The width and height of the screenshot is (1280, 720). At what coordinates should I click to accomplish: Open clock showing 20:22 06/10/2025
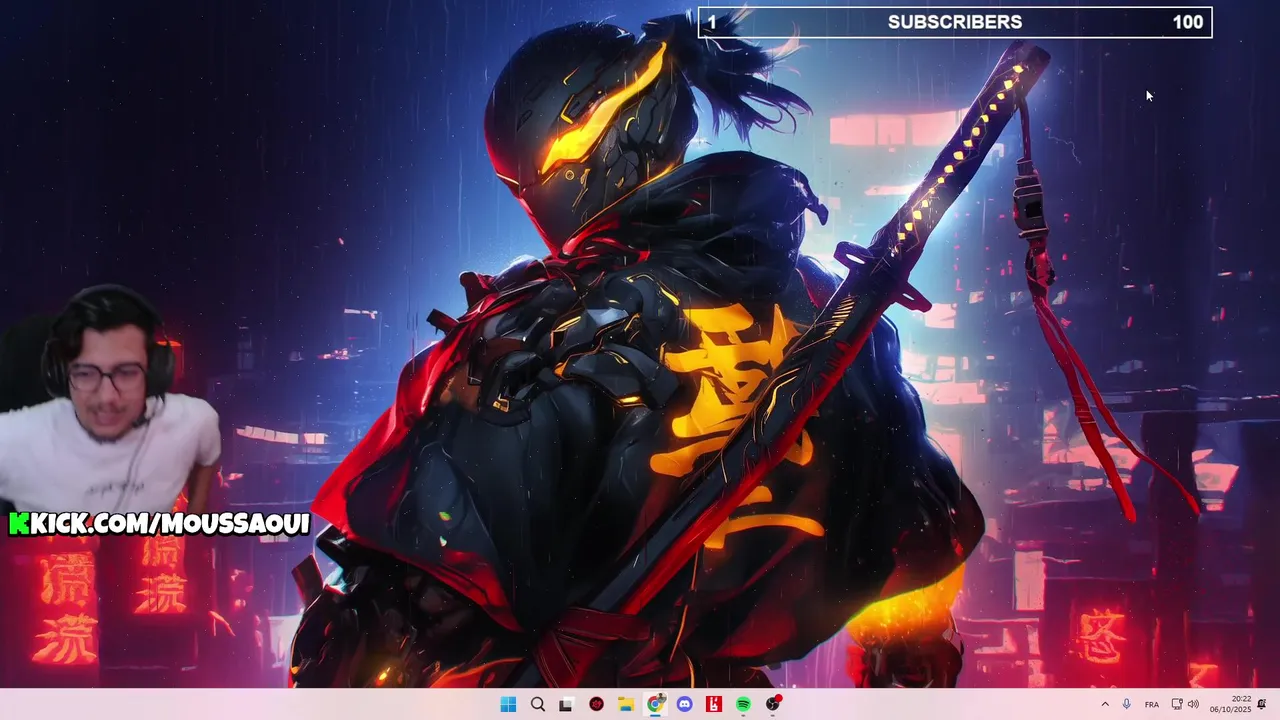[x=1230, y=704]
